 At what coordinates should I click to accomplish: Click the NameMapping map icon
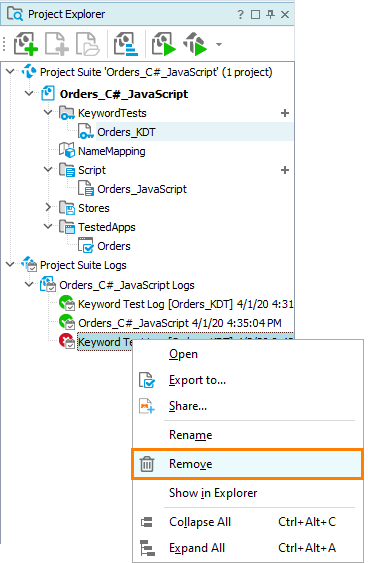coord(67,150)
